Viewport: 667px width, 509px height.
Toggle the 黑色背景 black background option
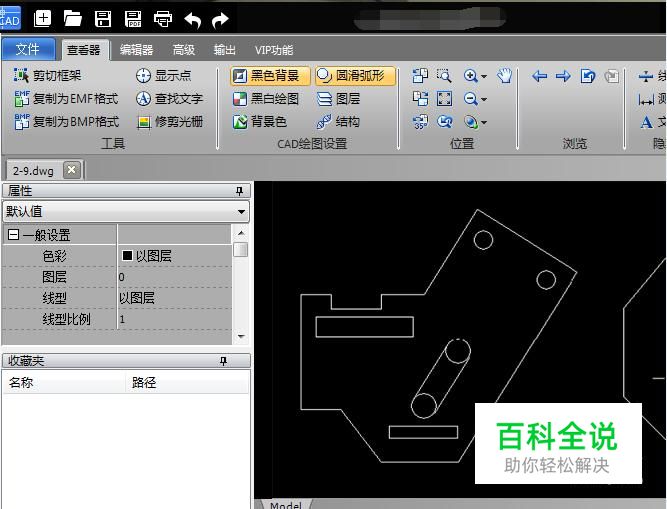pos(265,76)
